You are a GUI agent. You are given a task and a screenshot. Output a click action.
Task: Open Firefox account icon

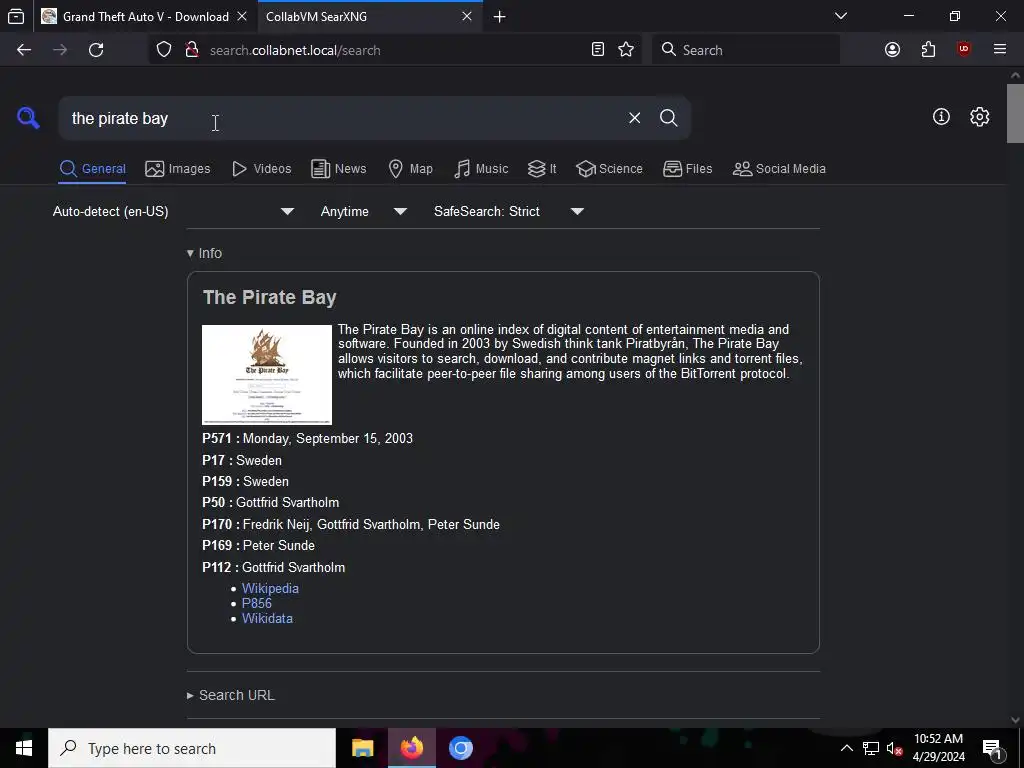[892, 50]
